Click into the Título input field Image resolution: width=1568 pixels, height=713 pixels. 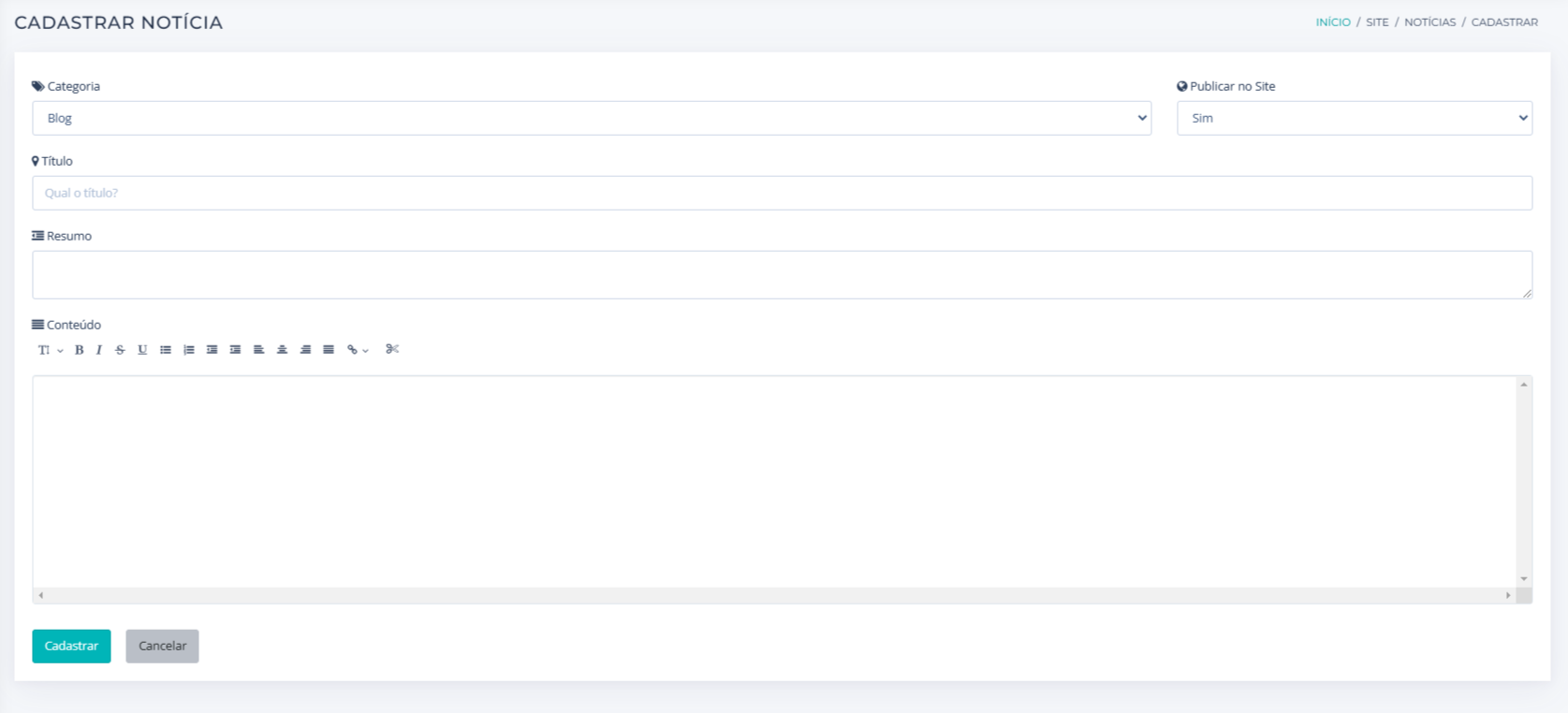(x=782, y=193)
